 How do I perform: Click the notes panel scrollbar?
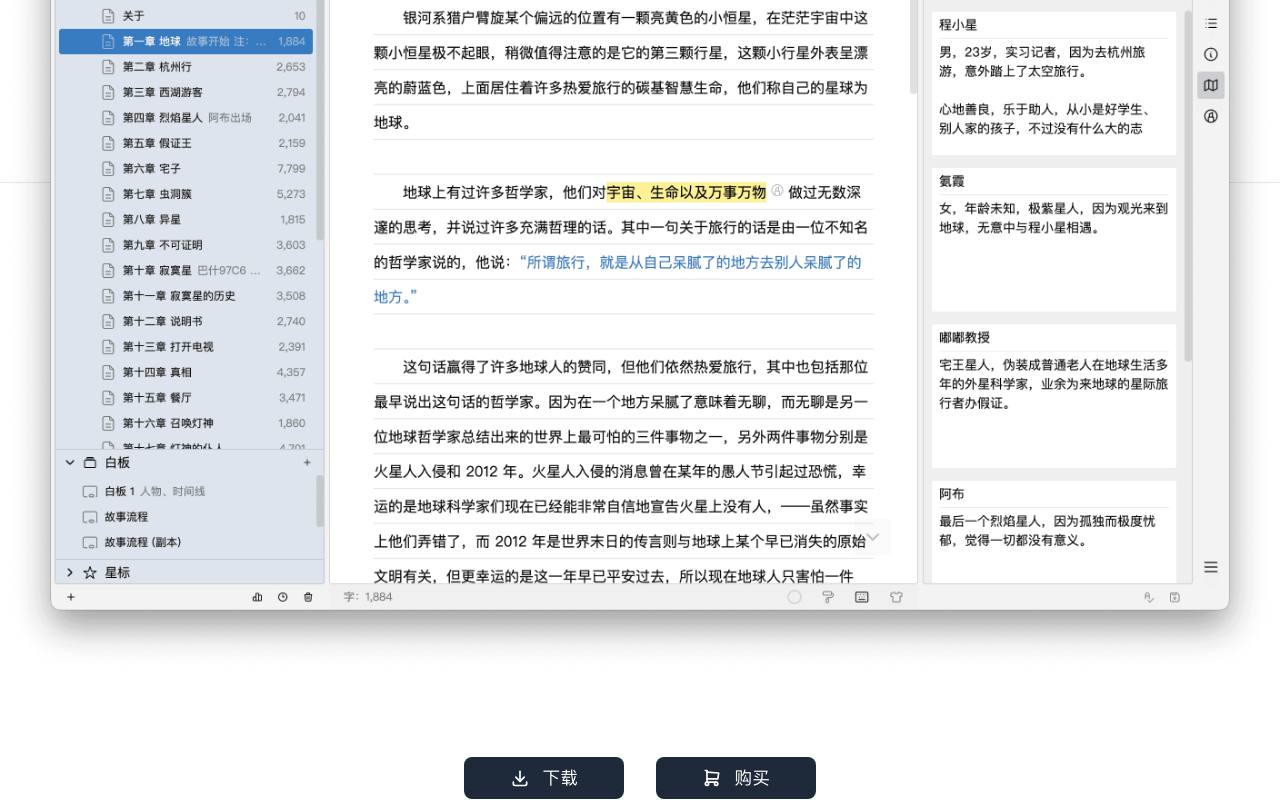1188,185
